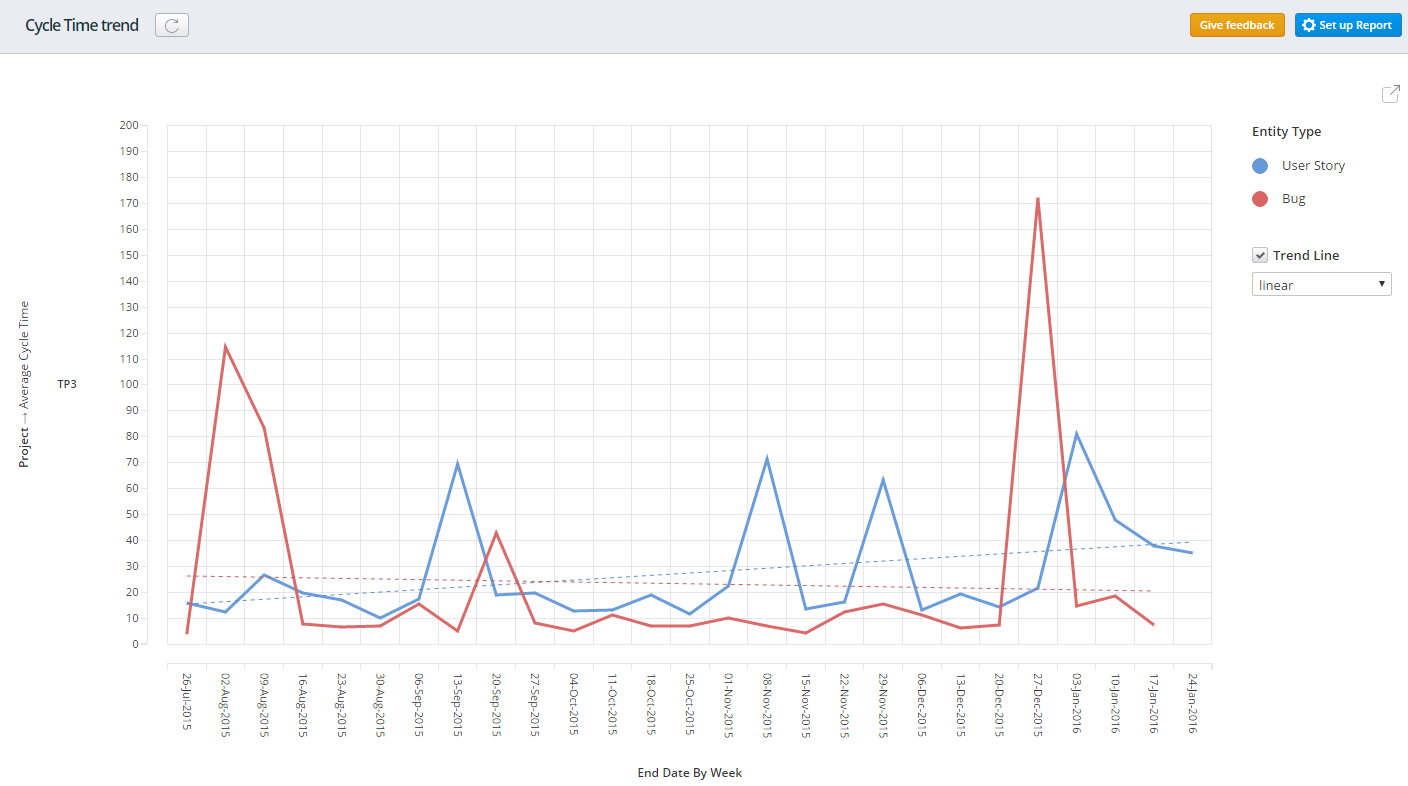Open the linear trend type dropdown
This screenshot has height=786, width=1408.
1321,284
